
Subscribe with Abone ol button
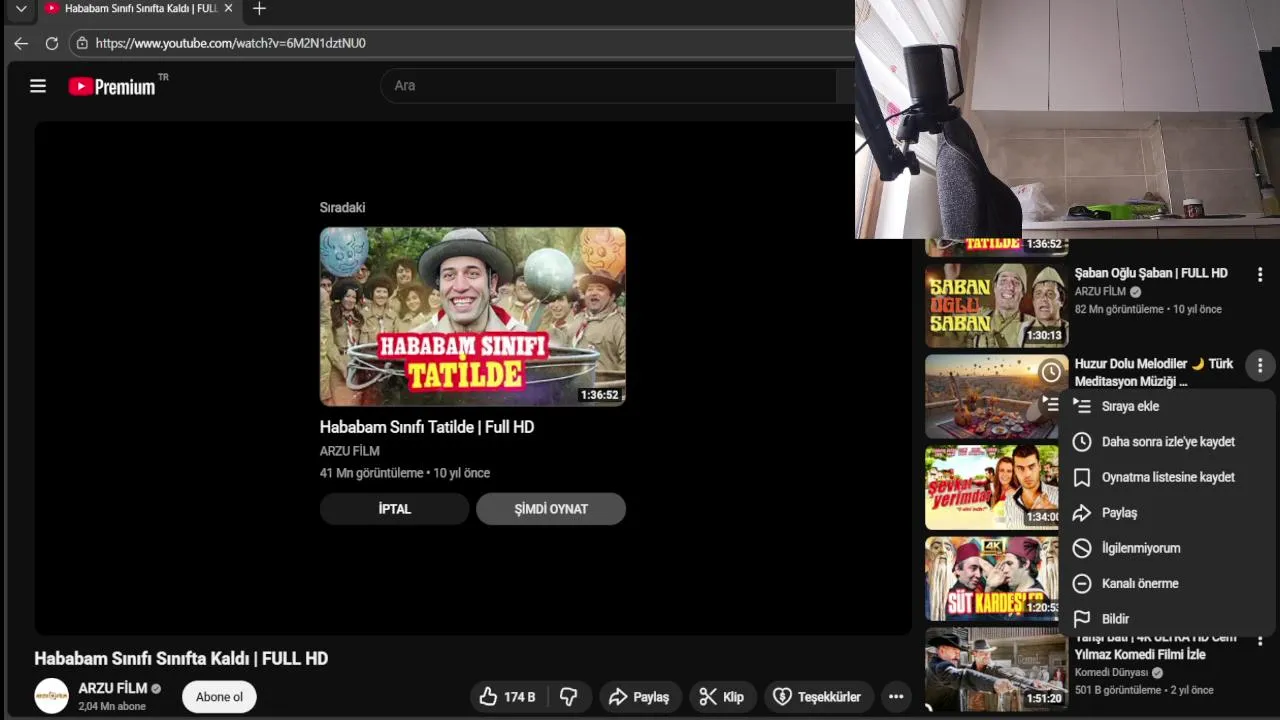pyautogui.click(x=219, y=697)
